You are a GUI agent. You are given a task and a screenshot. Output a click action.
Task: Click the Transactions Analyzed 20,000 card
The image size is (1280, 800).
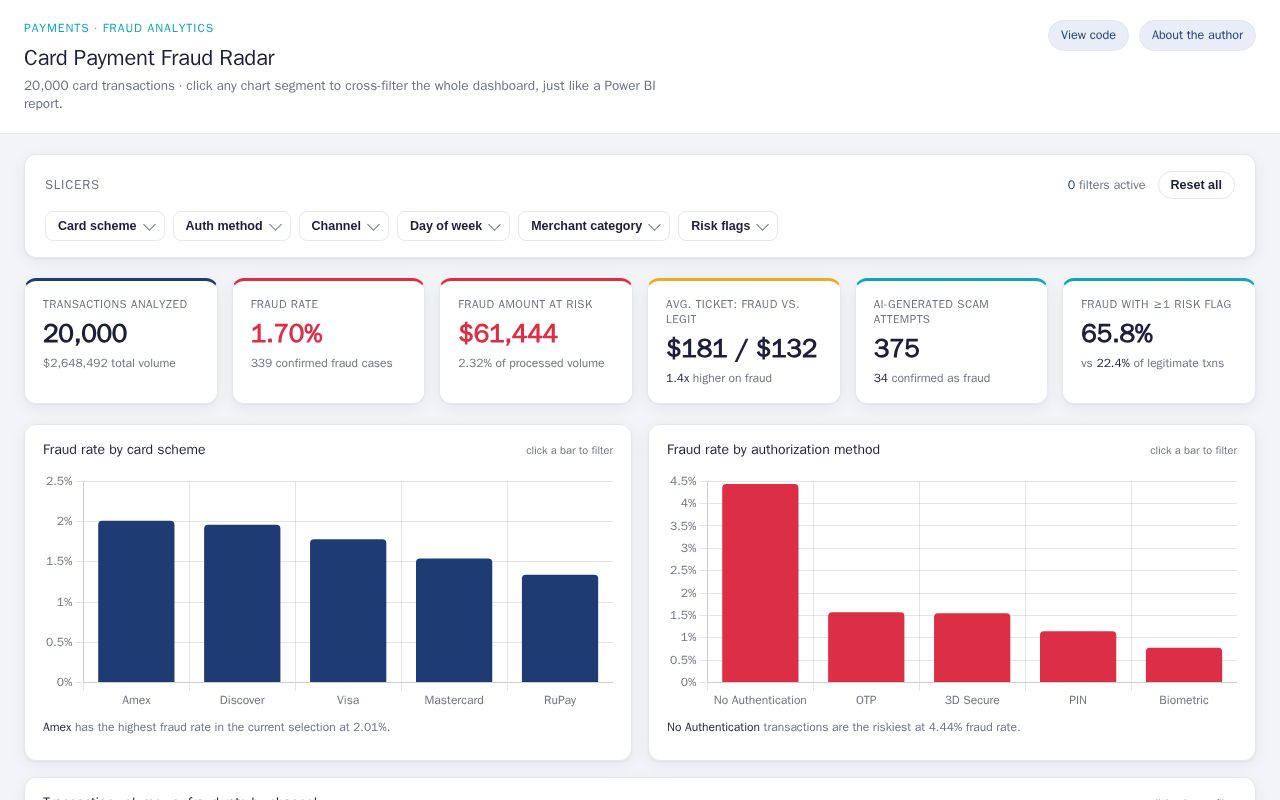pos(121,341)
